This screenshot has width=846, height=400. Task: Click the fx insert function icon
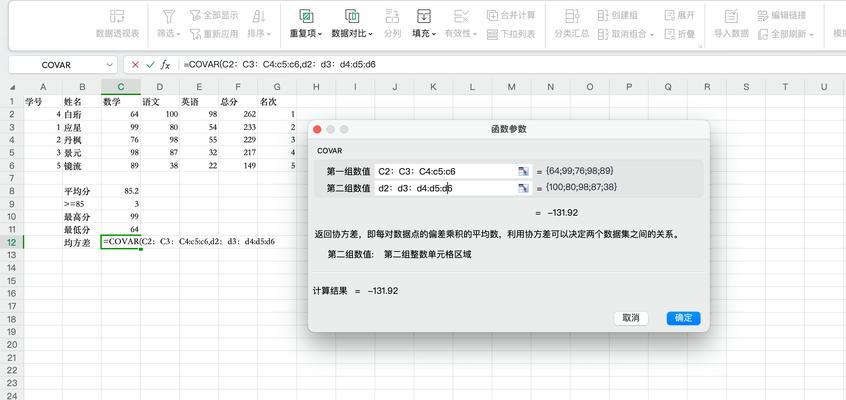(166, 65)
